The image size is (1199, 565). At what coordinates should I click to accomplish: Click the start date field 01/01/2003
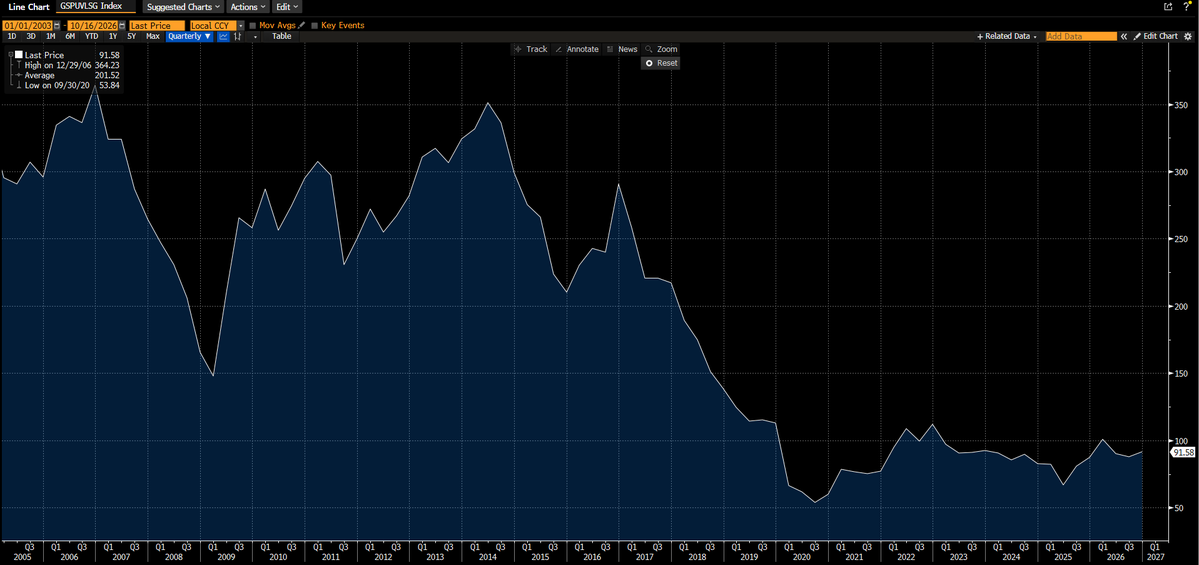28,25
